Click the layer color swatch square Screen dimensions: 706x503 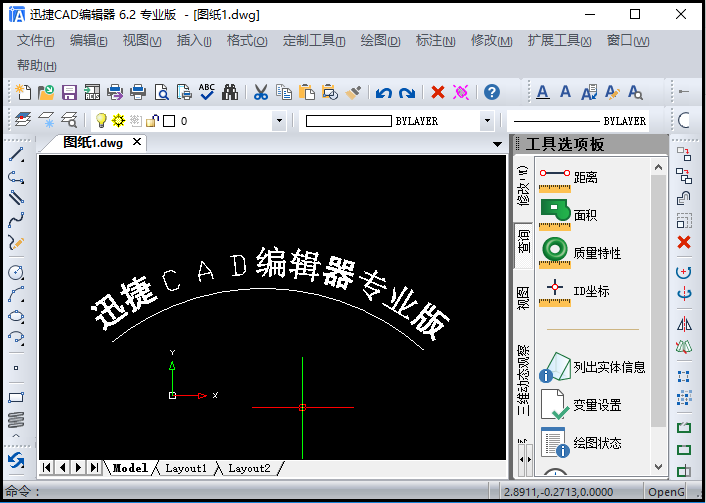pos(169,121)
